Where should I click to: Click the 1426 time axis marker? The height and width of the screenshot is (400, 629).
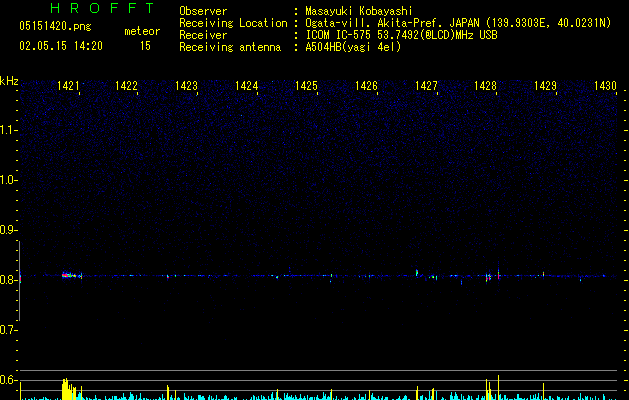366,86
